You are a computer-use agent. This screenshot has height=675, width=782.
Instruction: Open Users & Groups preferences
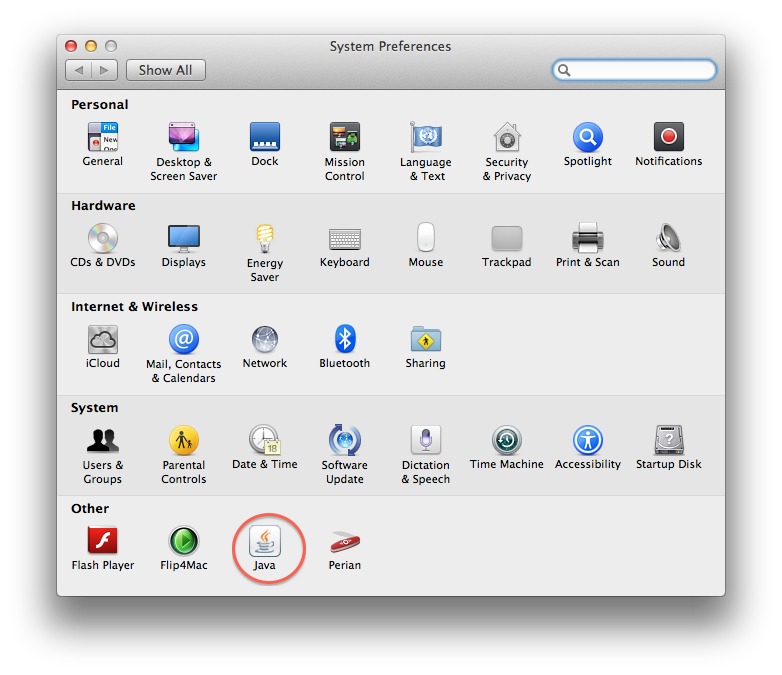[103, 440]
